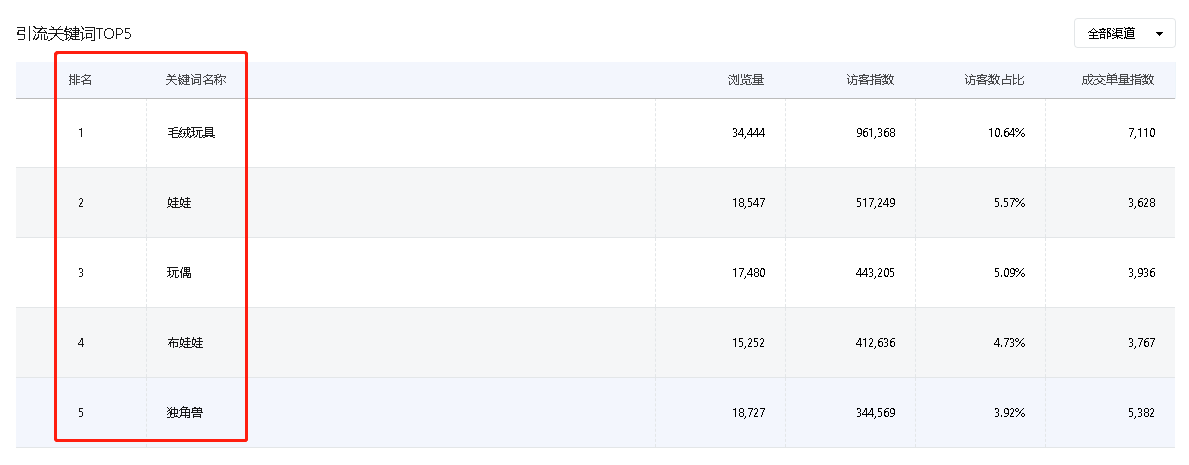Screen dimensions: 1189x465
Task: Select the keyword 布娃娃
Action: coord(185,343)
